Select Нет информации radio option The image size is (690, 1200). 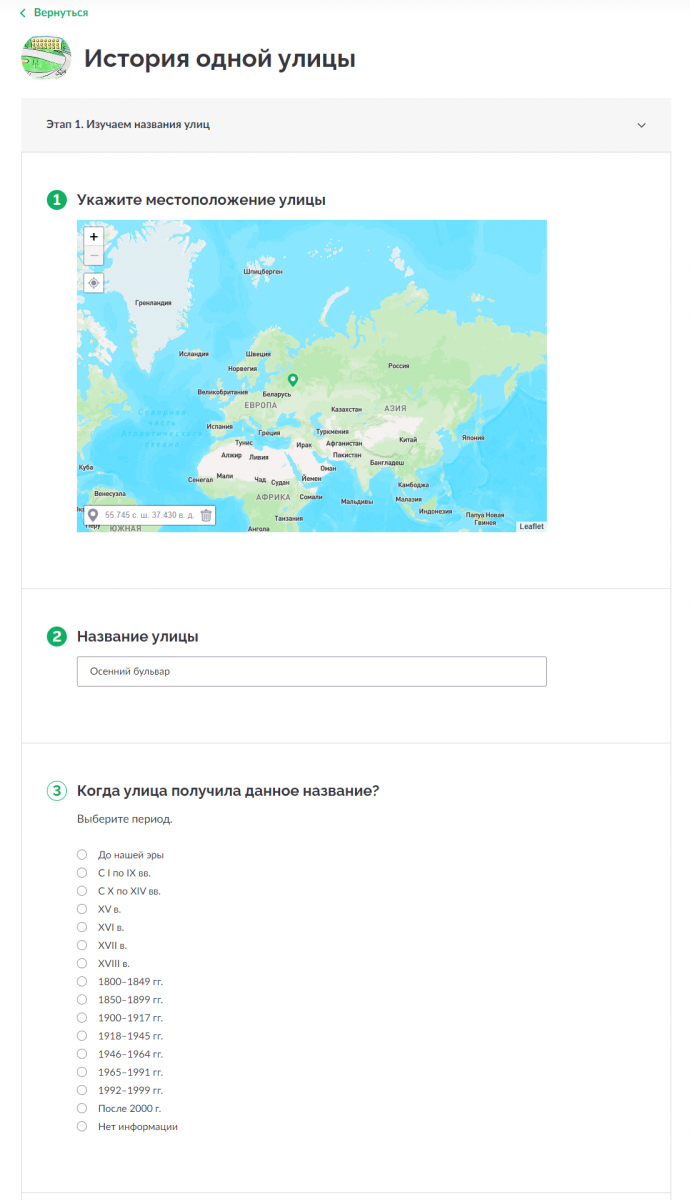pos(82,1126)
